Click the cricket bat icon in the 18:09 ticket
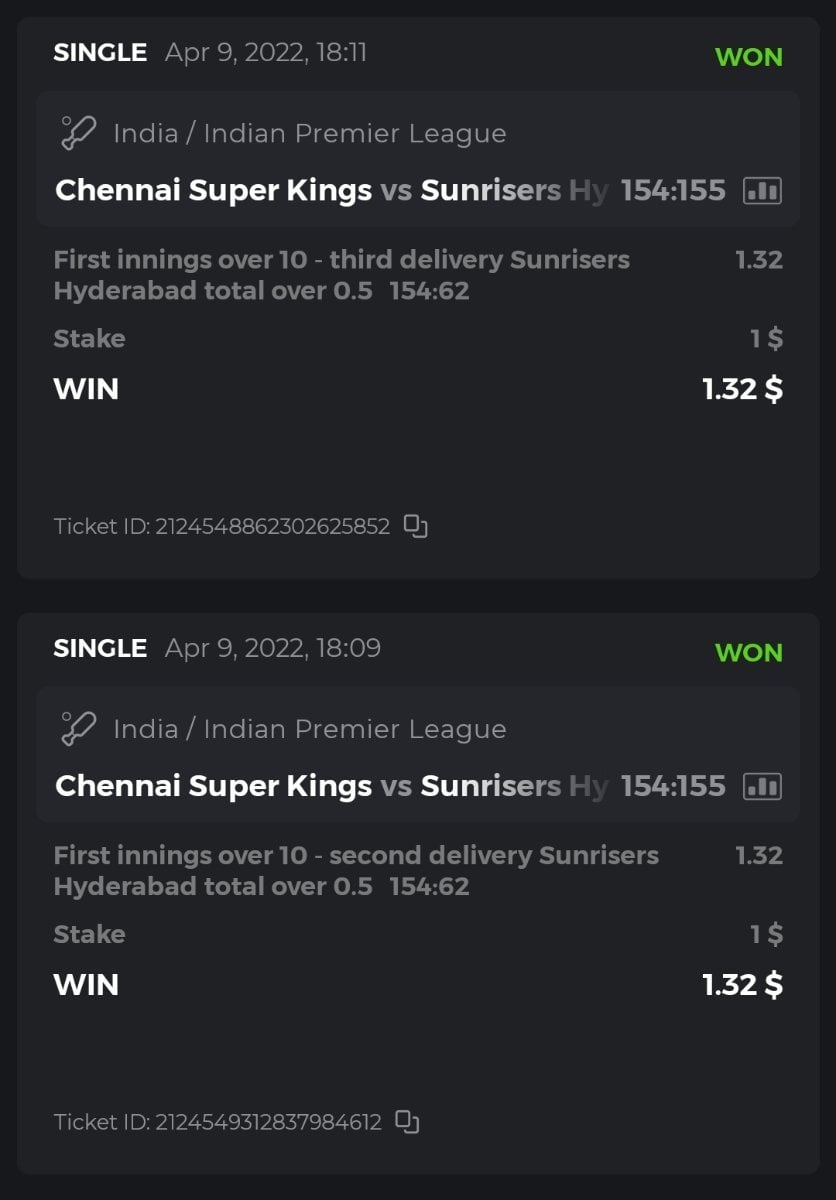Screen dimensions: 836x1200 click(78, 729)
